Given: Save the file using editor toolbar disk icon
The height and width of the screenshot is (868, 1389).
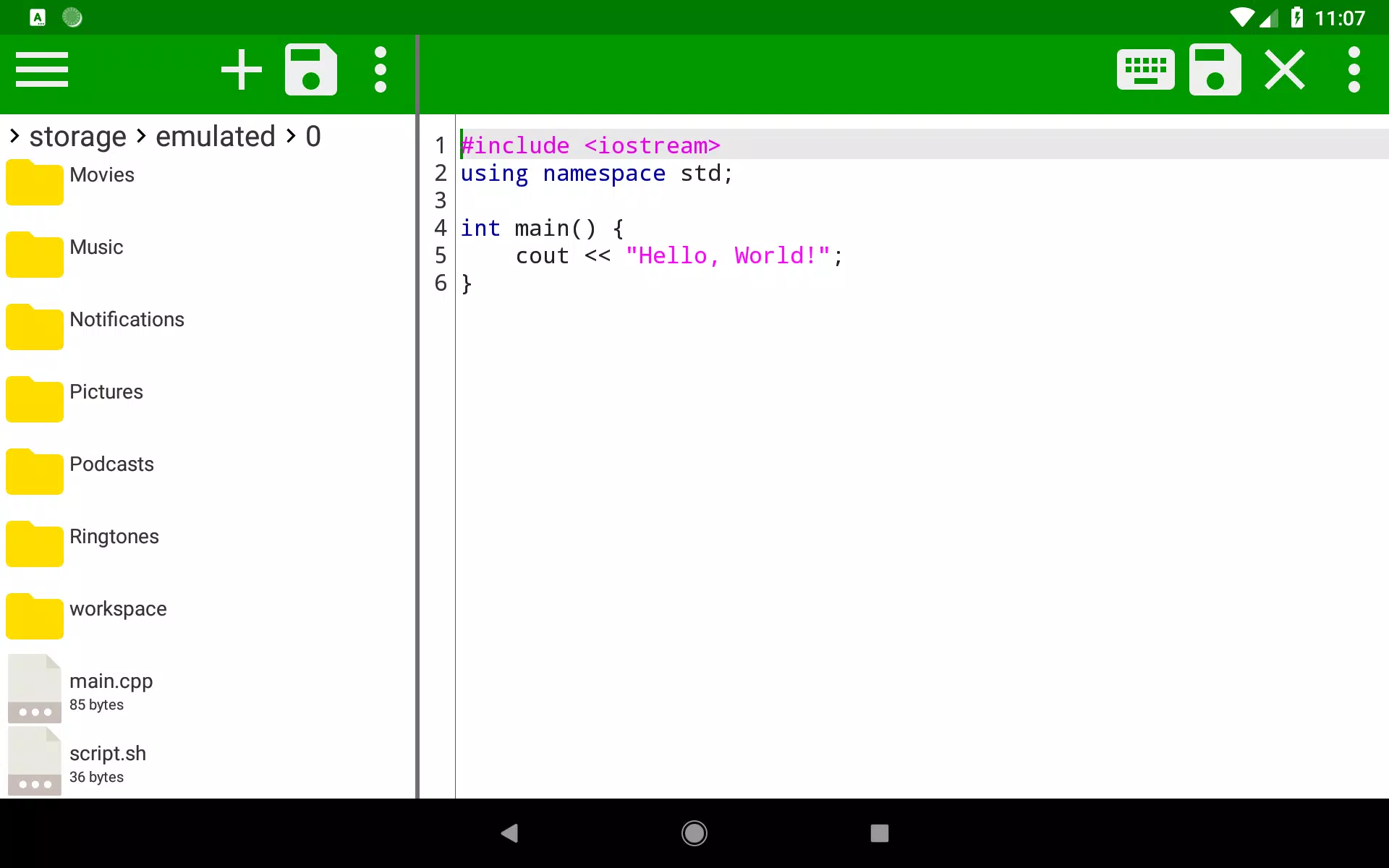Looking at the screenshot, I should click(x=1215, y=69).
